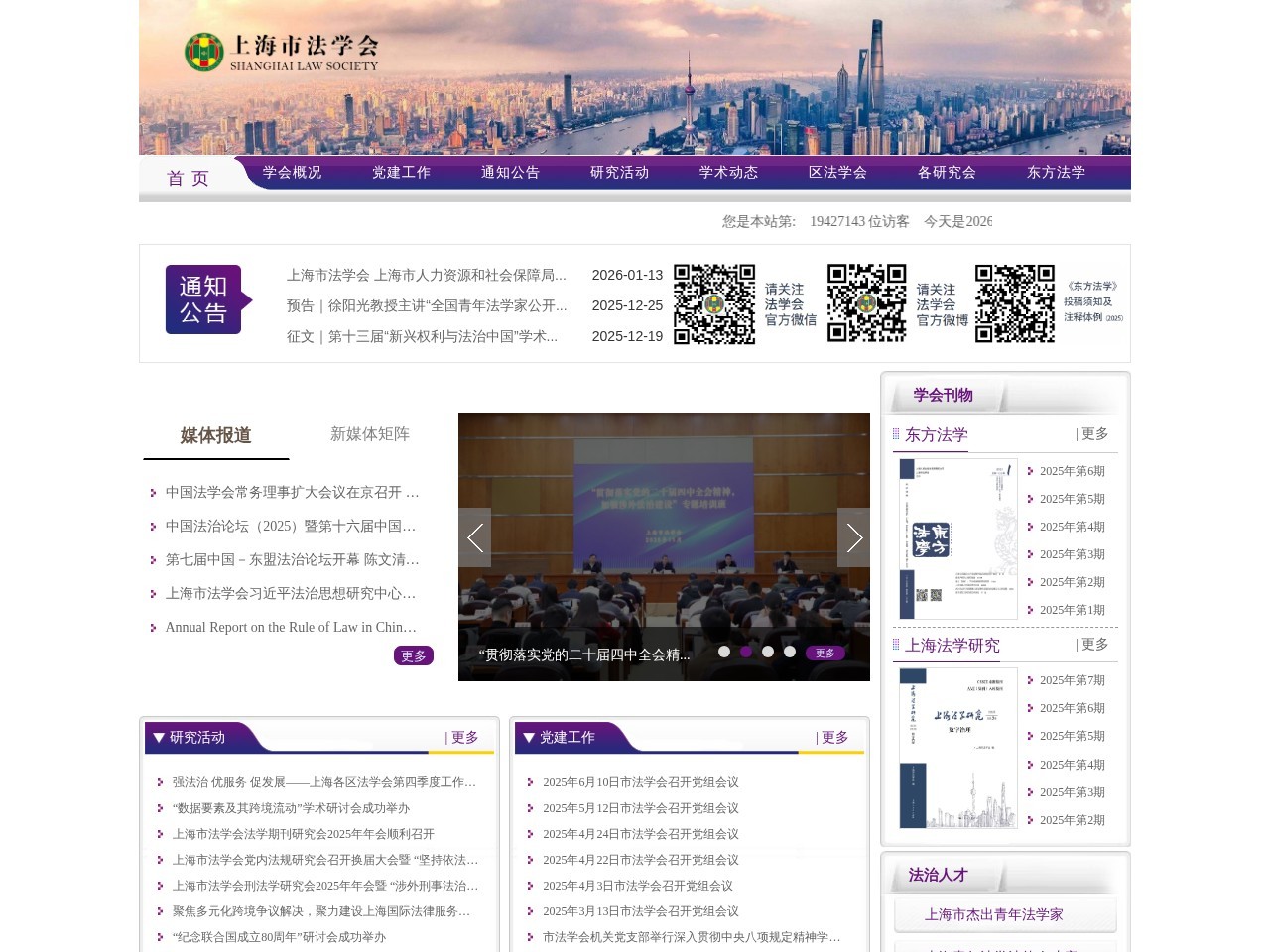1270x952 pixels.
Task: Open 2025年3月13日 party group meeting item
Action: click(x=641, y=911)
